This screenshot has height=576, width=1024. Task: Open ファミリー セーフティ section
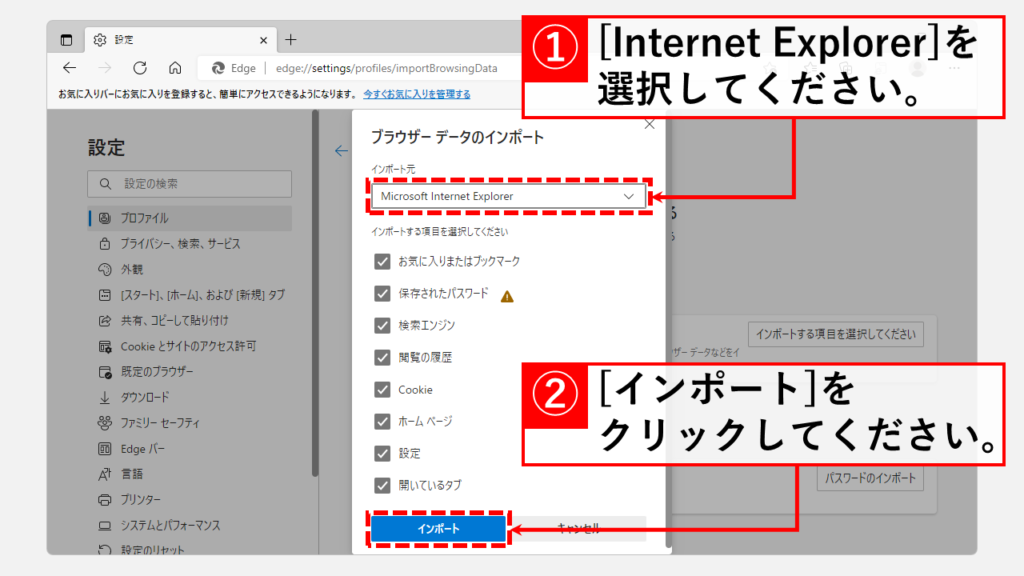pos(160,423)
